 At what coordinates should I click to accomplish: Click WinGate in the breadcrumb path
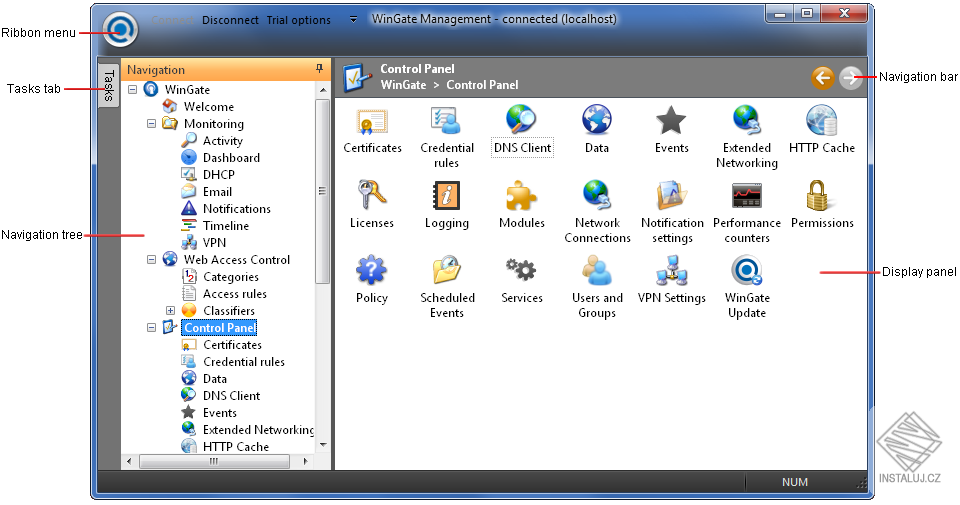click(x=403, y=85)
